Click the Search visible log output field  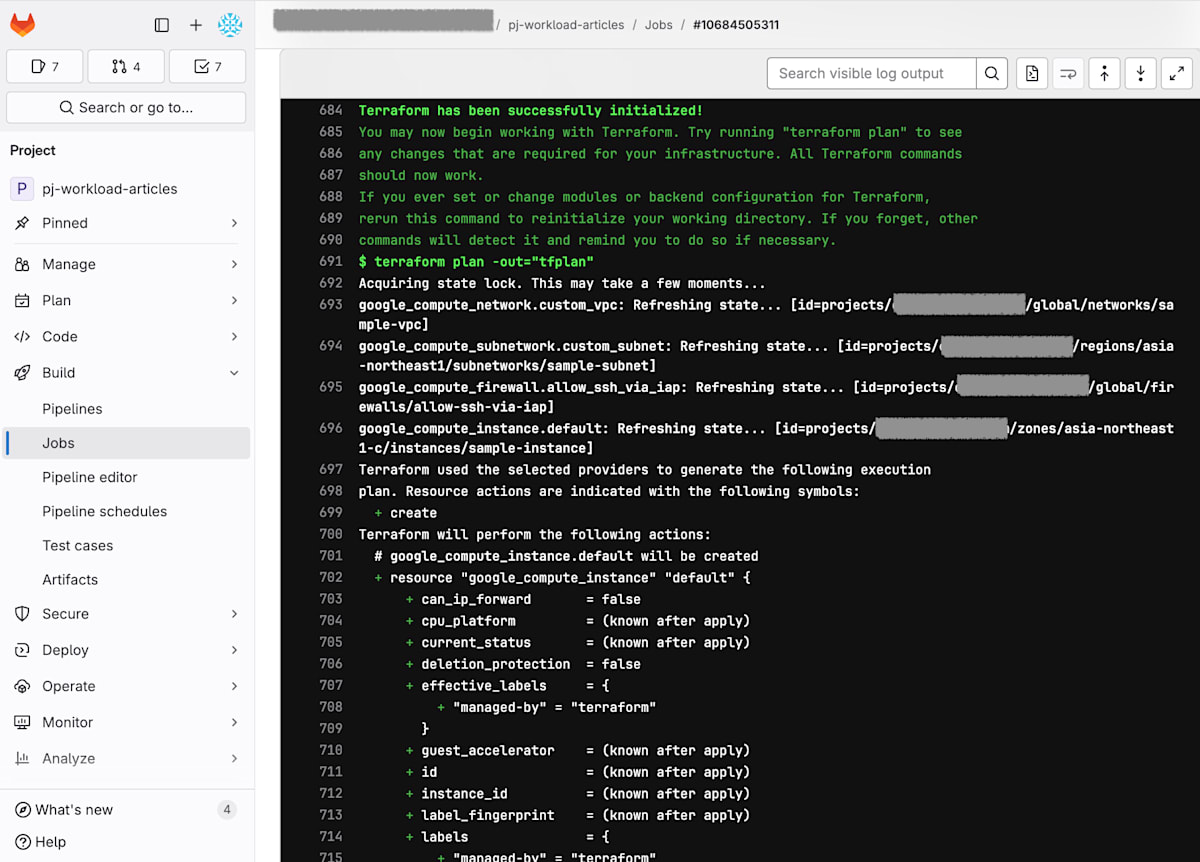pos(871,73)
